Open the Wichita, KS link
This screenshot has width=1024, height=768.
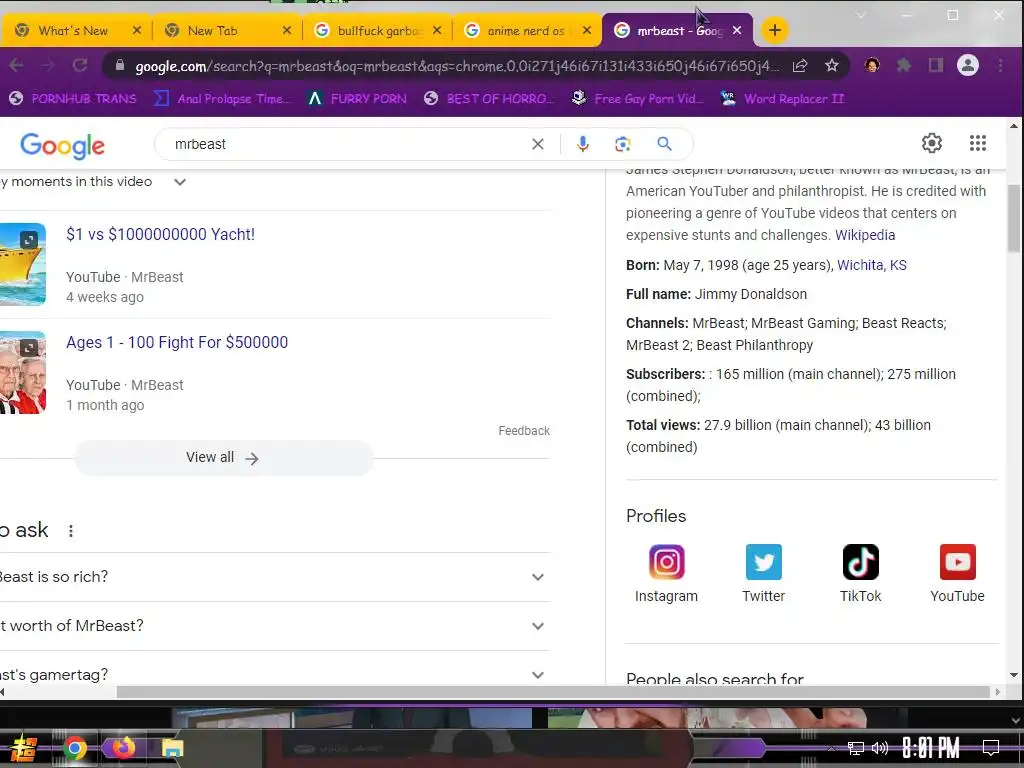pyautogui.click(x=872, y=265)
